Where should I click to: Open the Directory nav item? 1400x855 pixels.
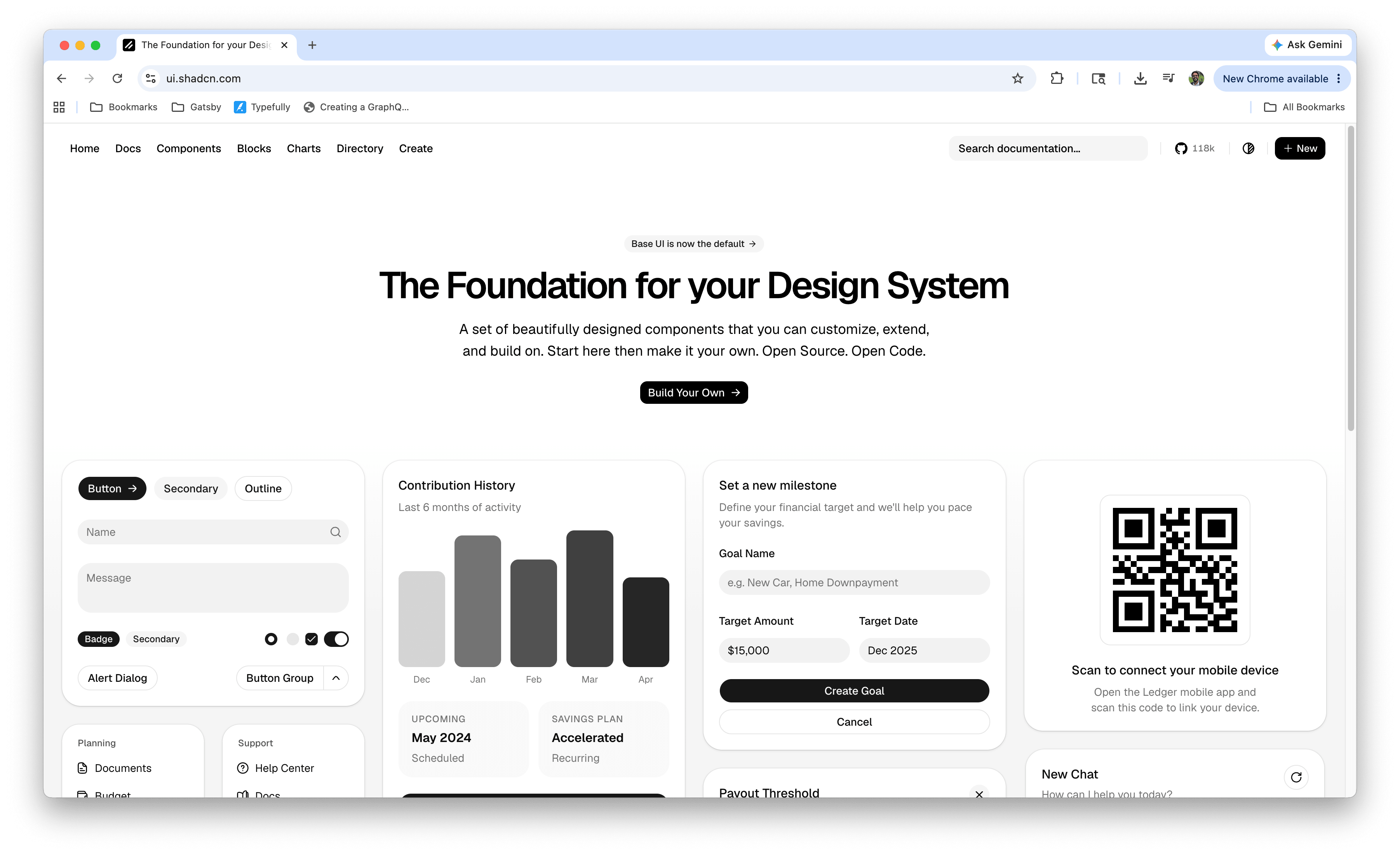(x=360, y=148)
